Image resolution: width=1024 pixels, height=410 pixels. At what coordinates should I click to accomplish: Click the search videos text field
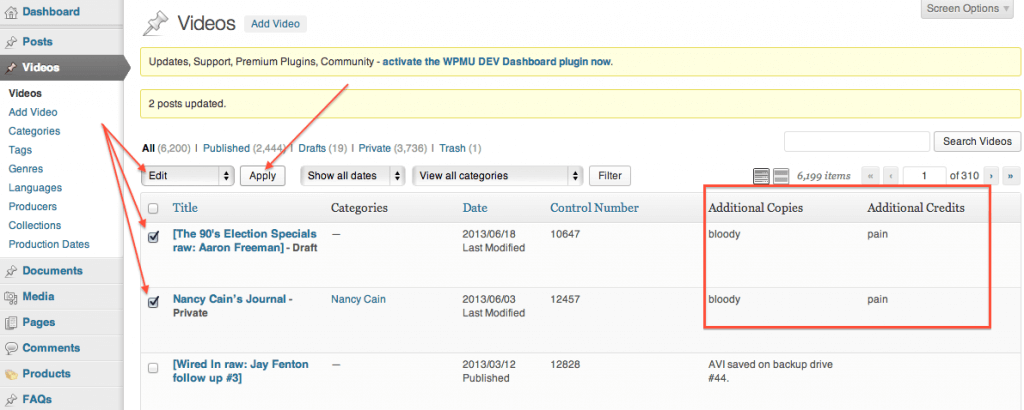coord(855,141)
